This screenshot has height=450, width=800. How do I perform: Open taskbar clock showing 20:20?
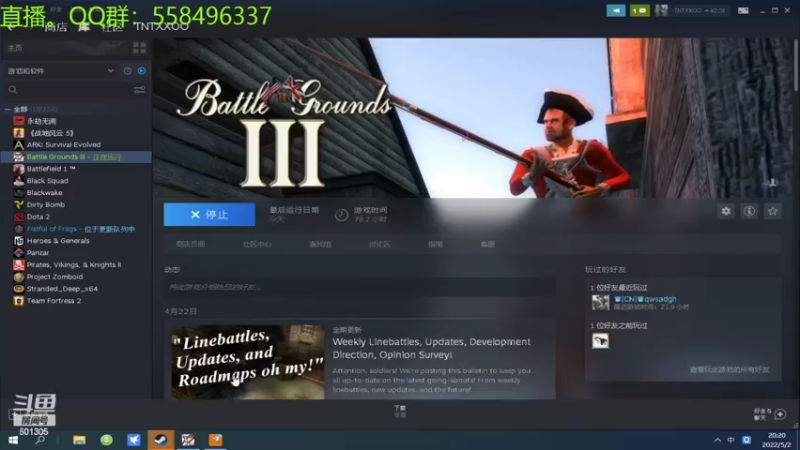(x=777, y=440)
